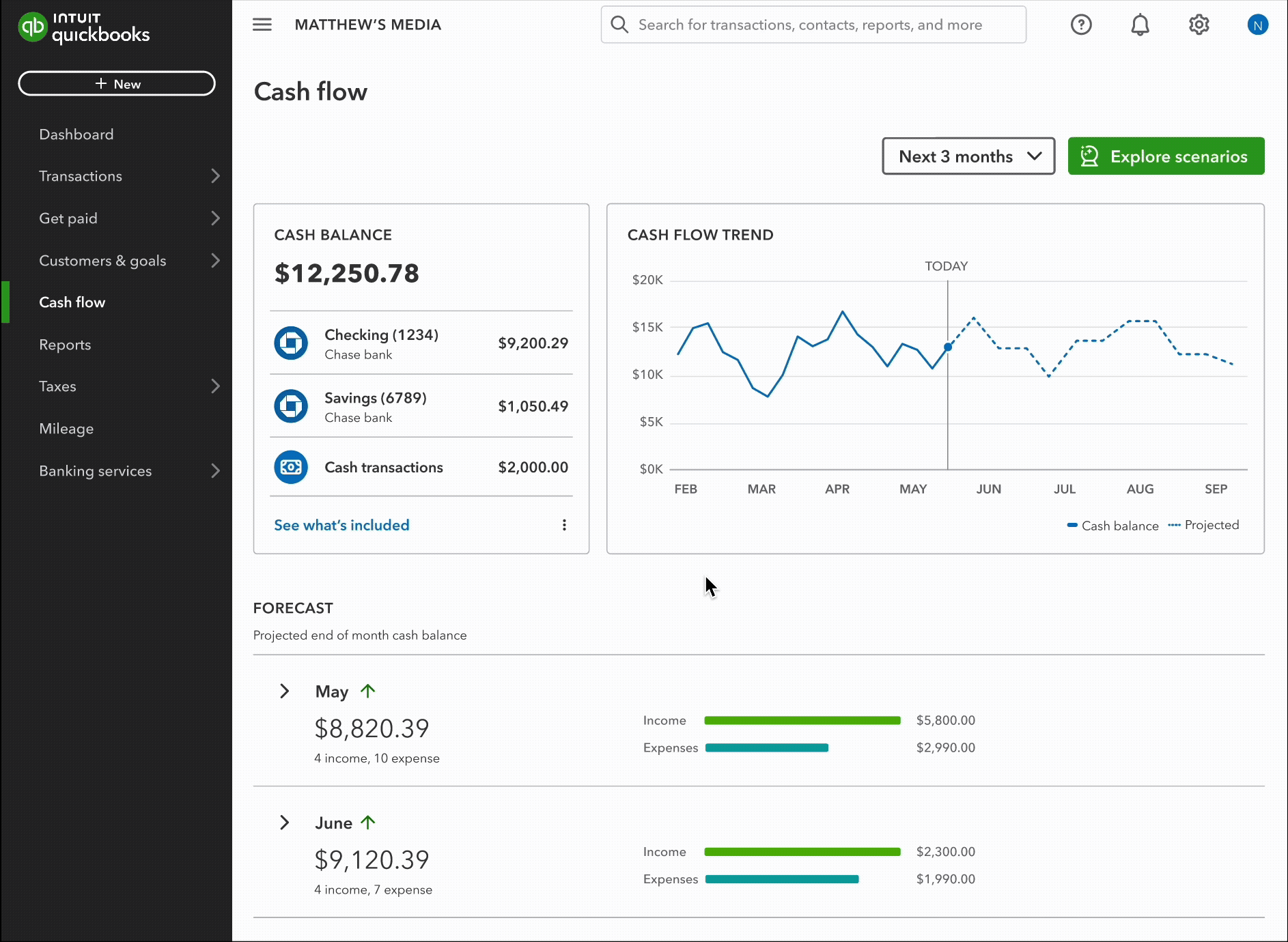1288x942 pixels.
Task: Click June Income green progress bar
Action: 802,852
